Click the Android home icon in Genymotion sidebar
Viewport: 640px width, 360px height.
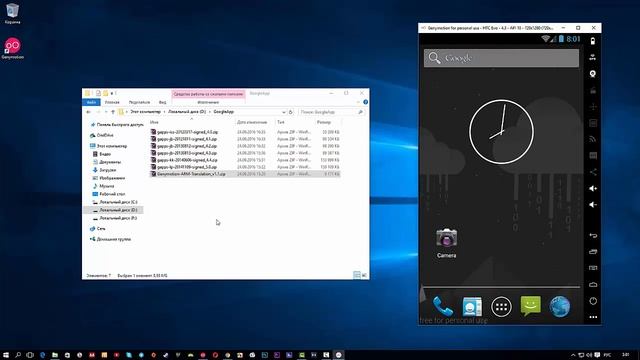(x=593, y=284)
